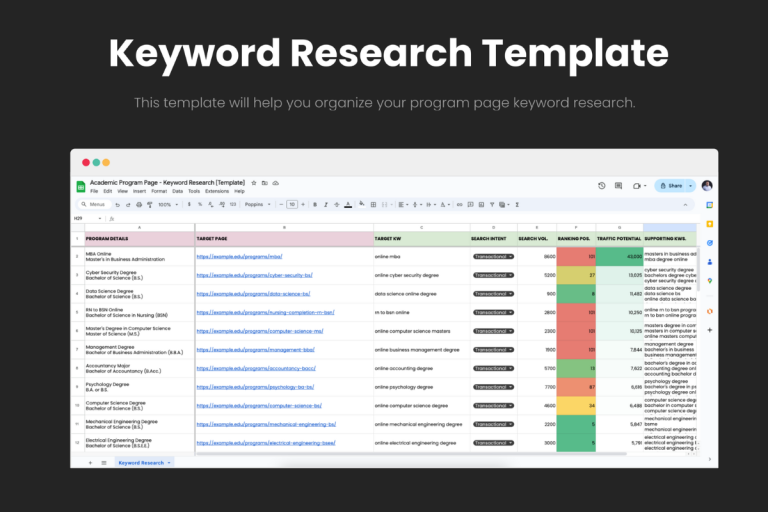Click the create filter icon
The height and width of the screenshot is (512, 768).
point(492,205)
